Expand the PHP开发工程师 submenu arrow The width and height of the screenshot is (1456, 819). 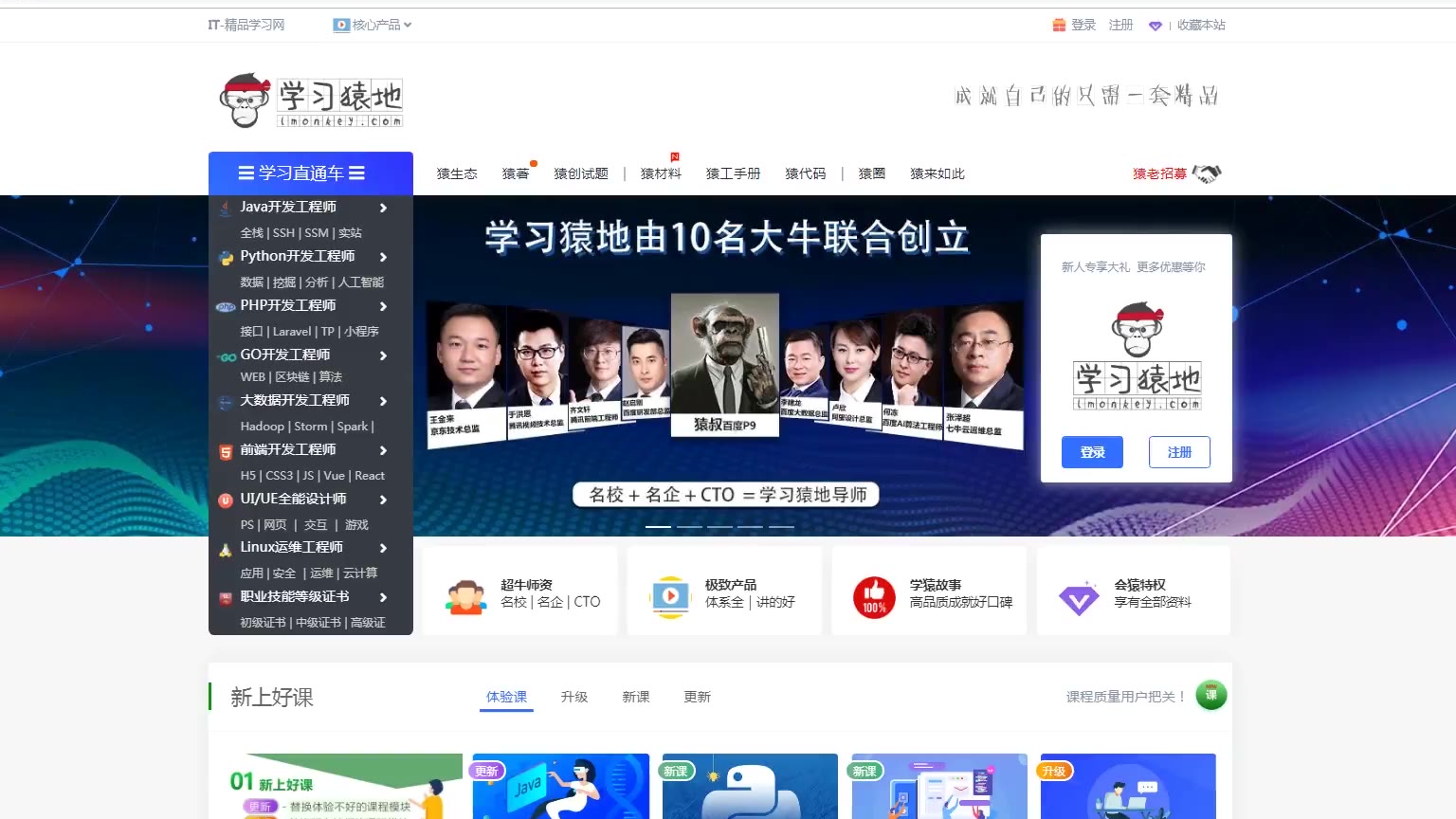[x=383, y=306]
